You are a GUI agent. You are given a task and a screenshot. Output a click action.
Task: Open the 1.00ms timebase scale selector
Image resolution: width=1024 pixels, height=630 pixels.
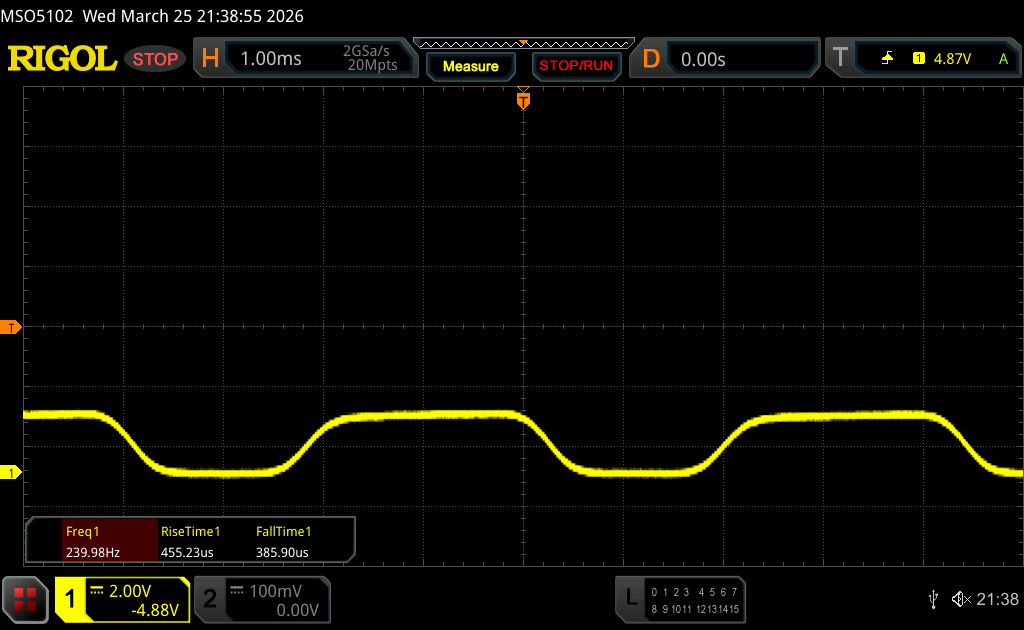(271, 59)
